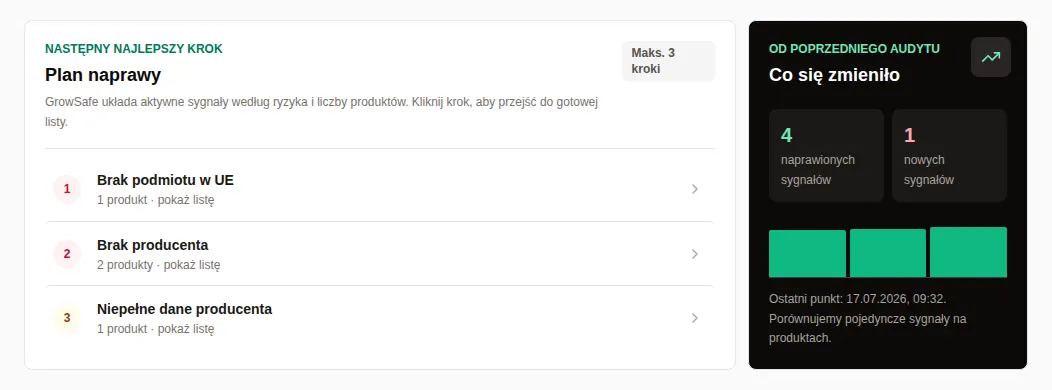Open the Brak podmiotu w UE step
1052x390 pixels.
point(380,189)
